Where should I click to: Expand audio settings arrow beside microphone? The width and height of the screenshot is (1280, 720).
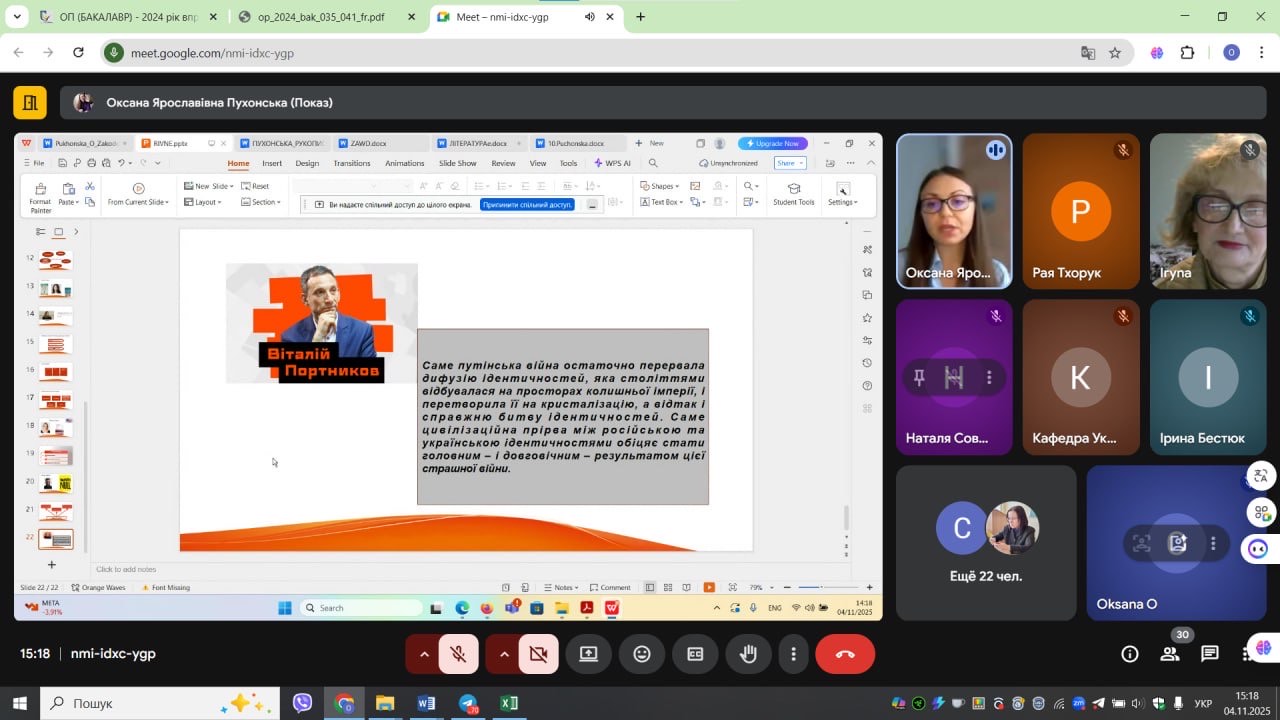(424, 654)
